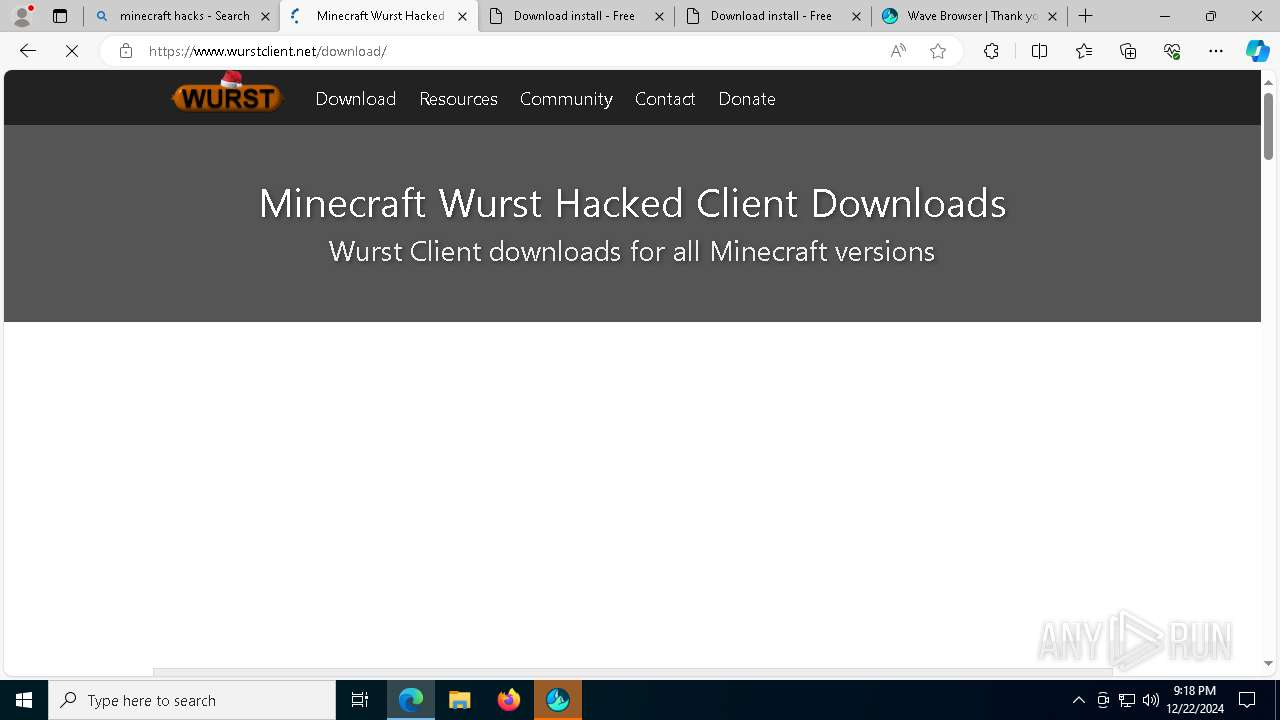The height and width of the screenshot is (720, 1280).
Task: View site information lock icon
Action: [x=125, y=51]
